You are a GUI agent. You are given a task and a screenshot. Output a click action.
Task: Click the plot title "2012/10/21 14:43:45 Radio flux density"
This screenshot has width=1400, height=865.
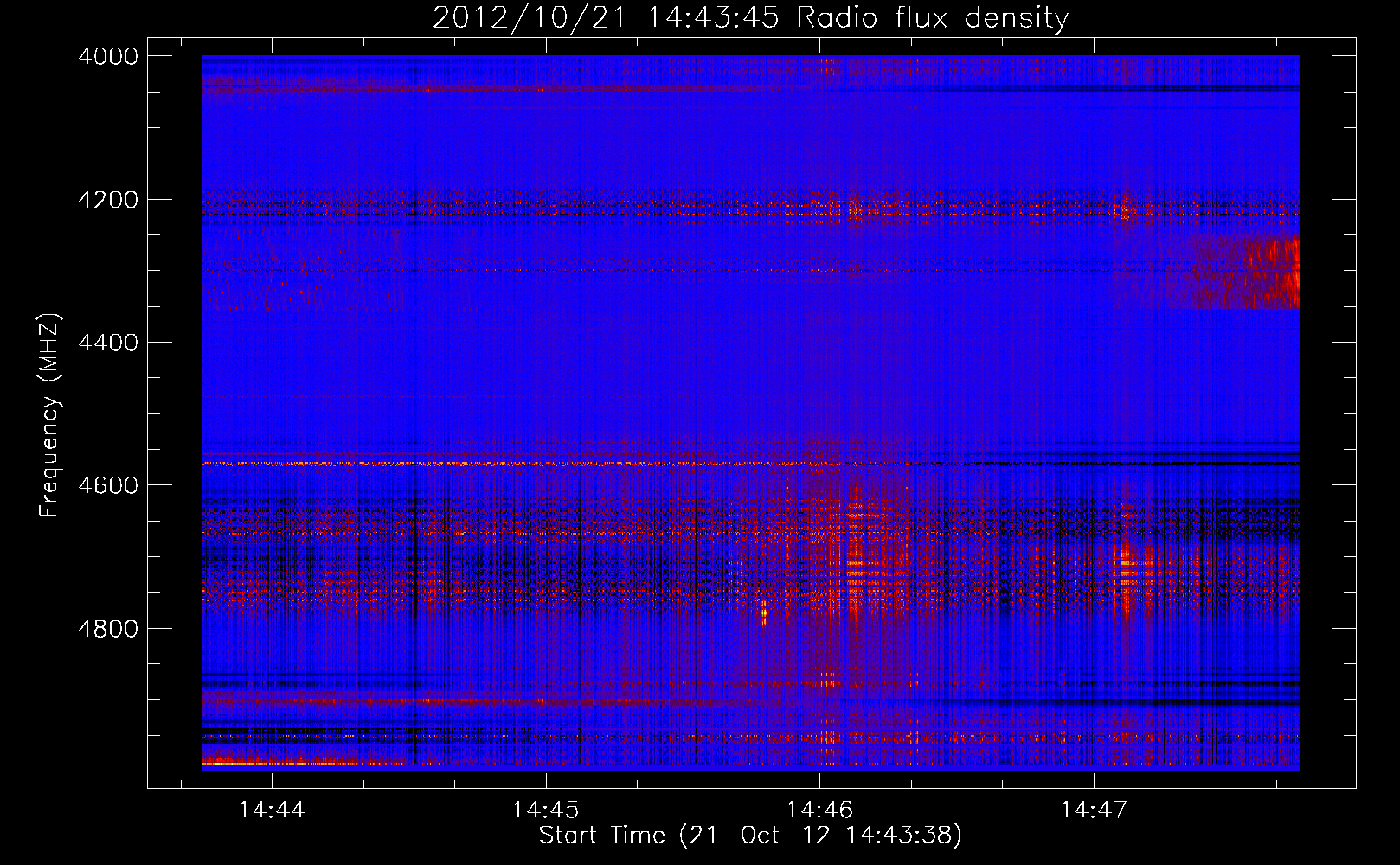(x=750, y=17)
